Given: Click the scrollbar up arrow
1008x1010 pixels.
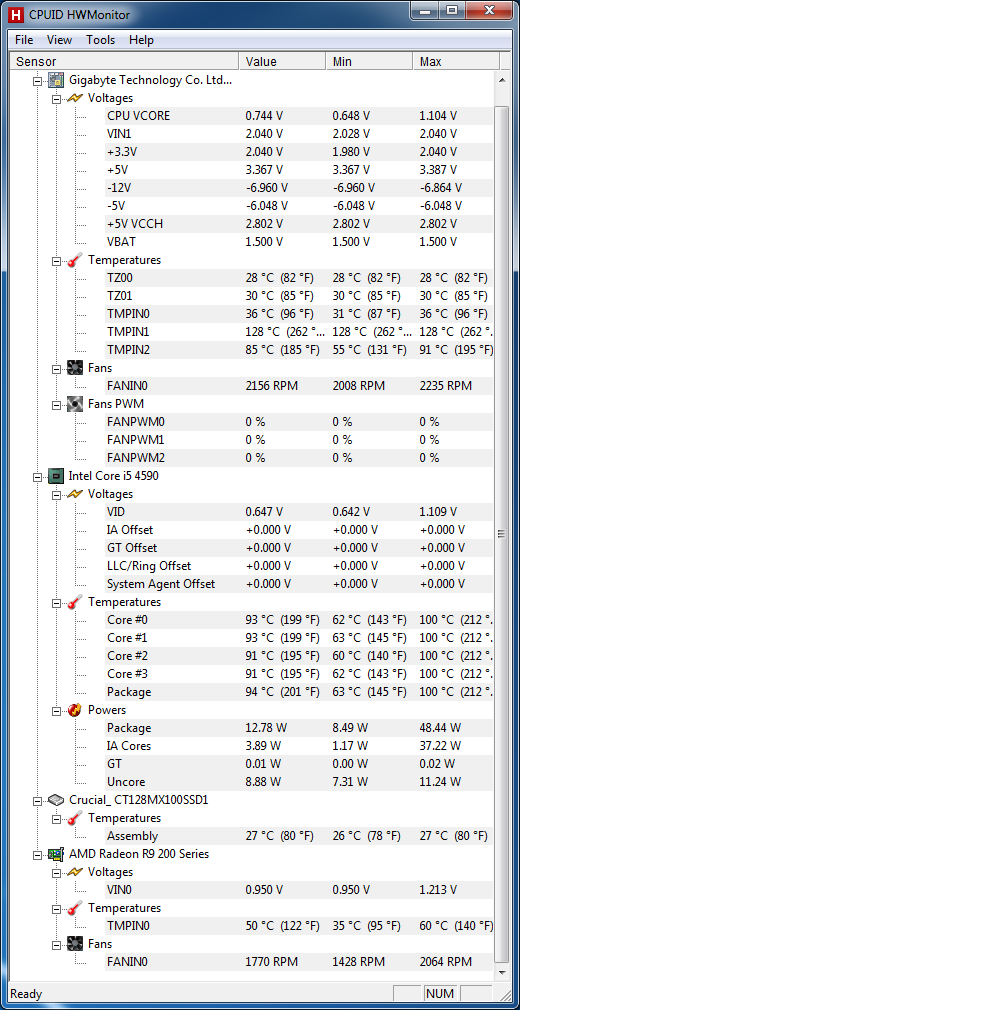Looking at the screenshot, I should pos(502,80).
